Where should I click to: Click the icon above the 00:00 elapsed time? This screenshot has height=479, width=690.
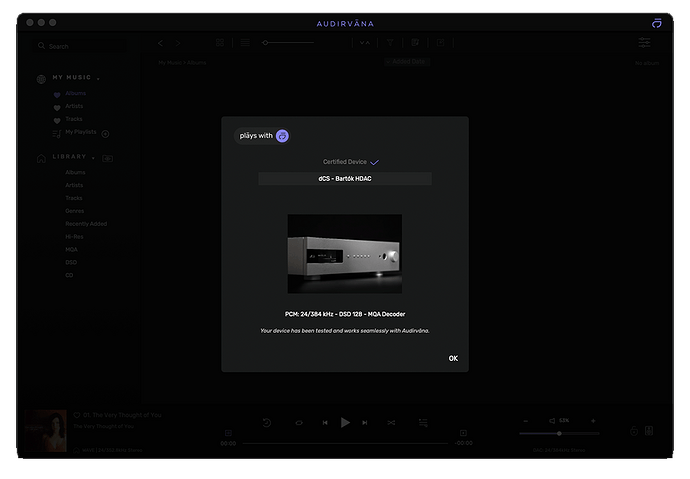[228, 433]
